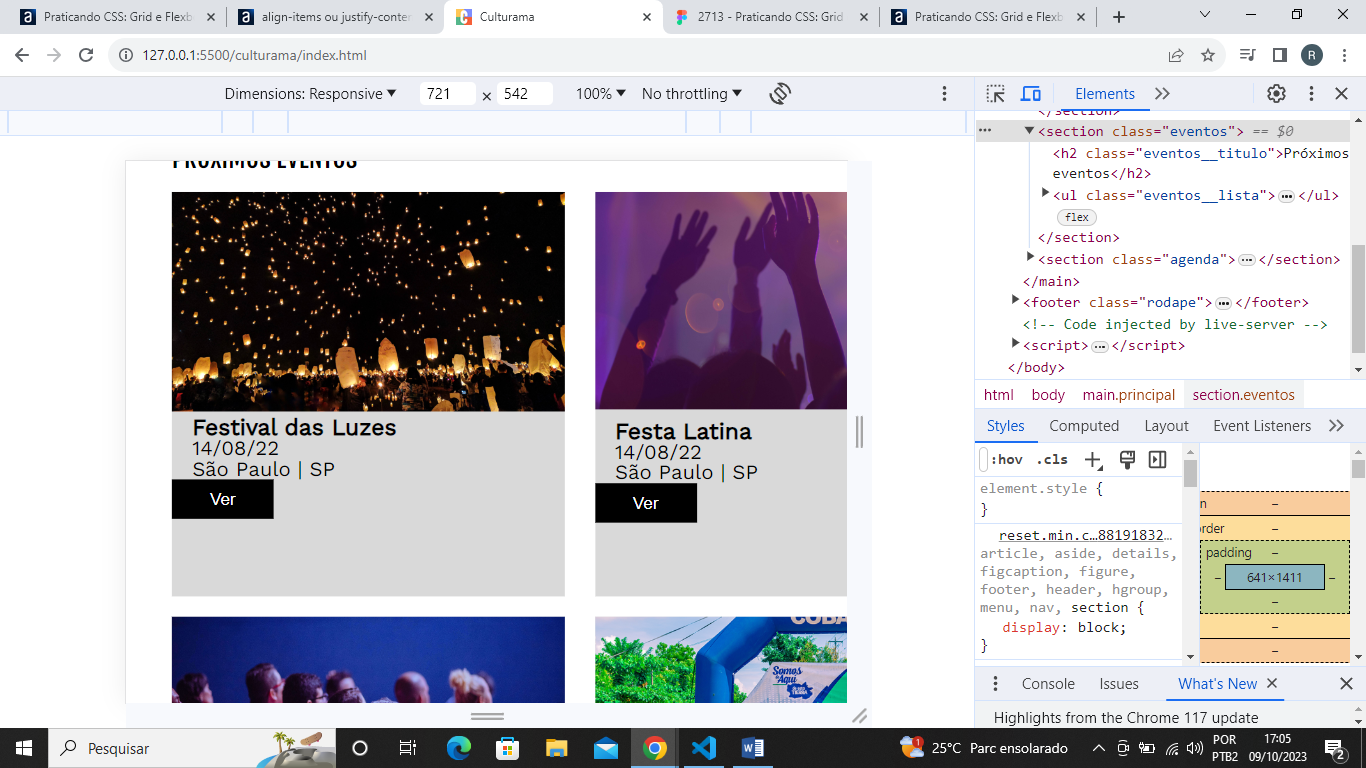Select the Elements tab in DevTools

1104,93
